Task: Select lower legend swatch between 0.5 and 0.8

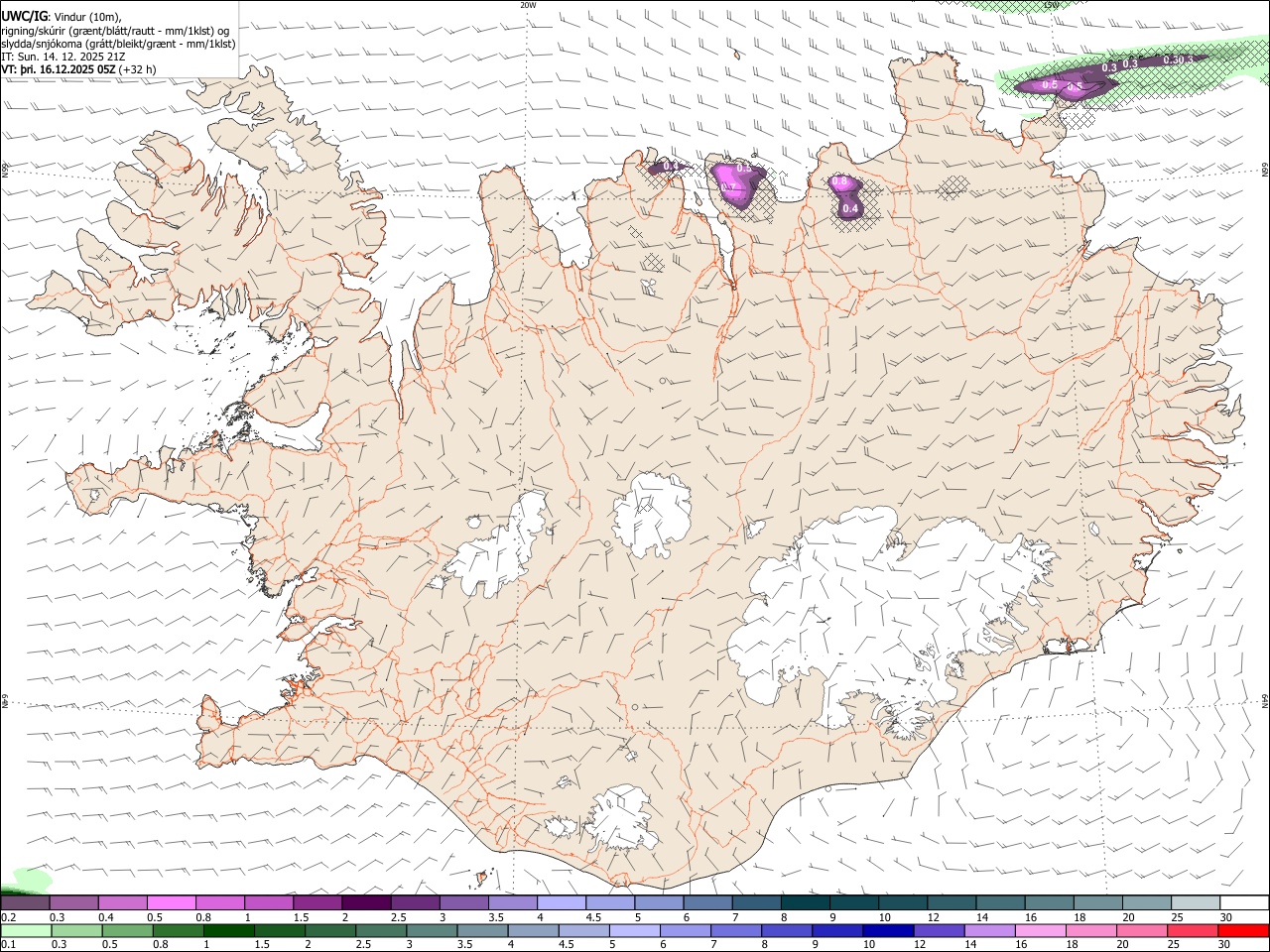Action: [127, 930]
